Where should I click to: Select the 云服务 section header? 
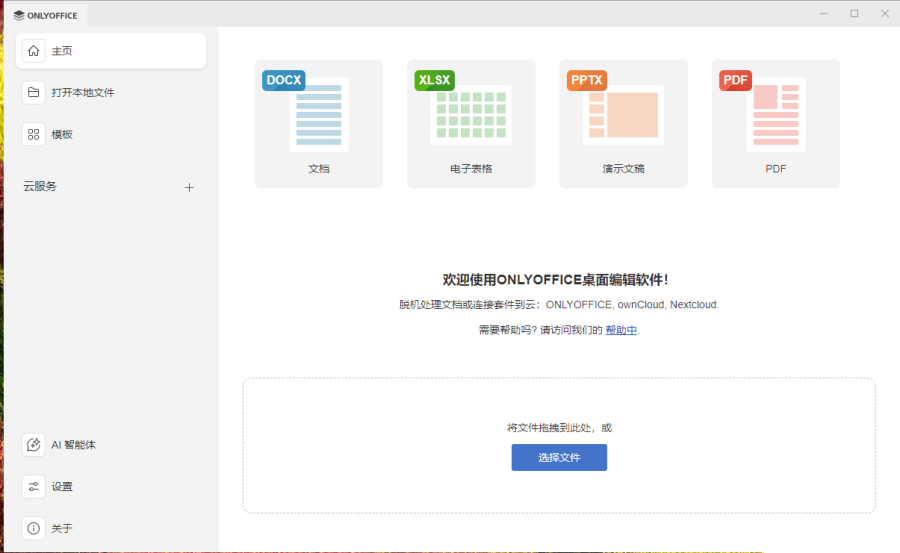point(40,186)
